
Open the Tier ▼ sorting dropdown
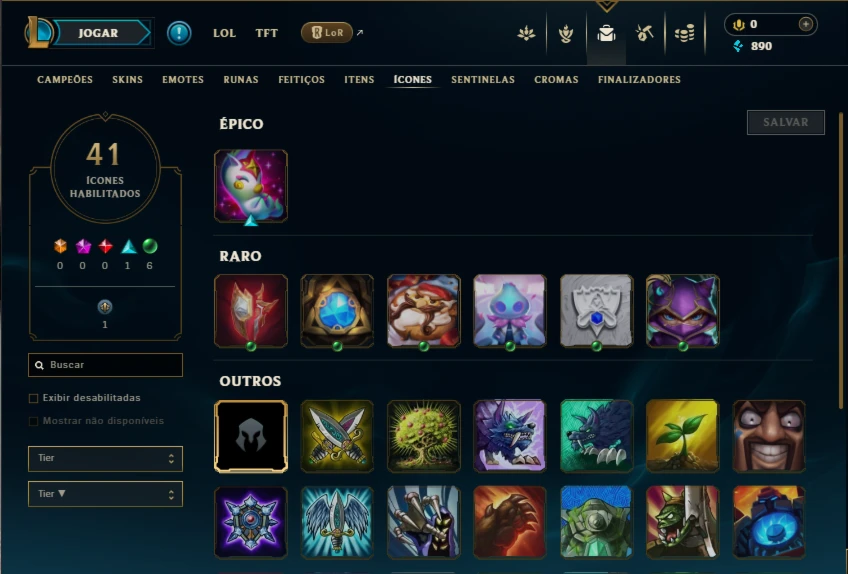coord(105,494)
